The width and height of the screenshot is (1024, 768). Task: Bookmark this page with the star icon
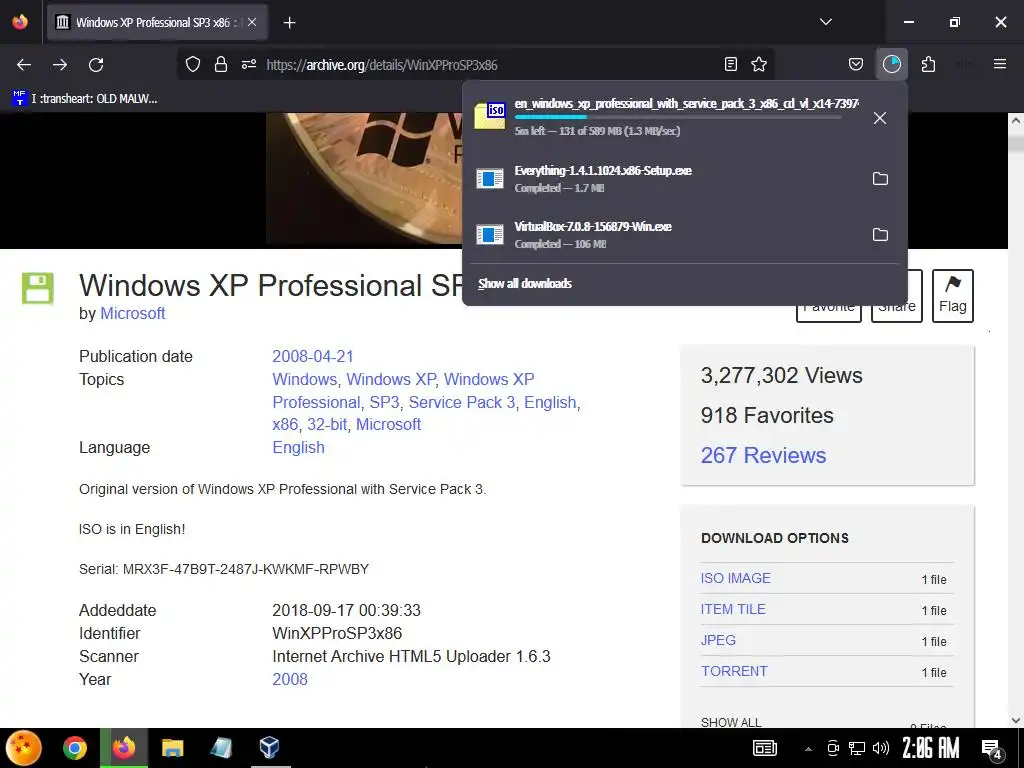759,64
